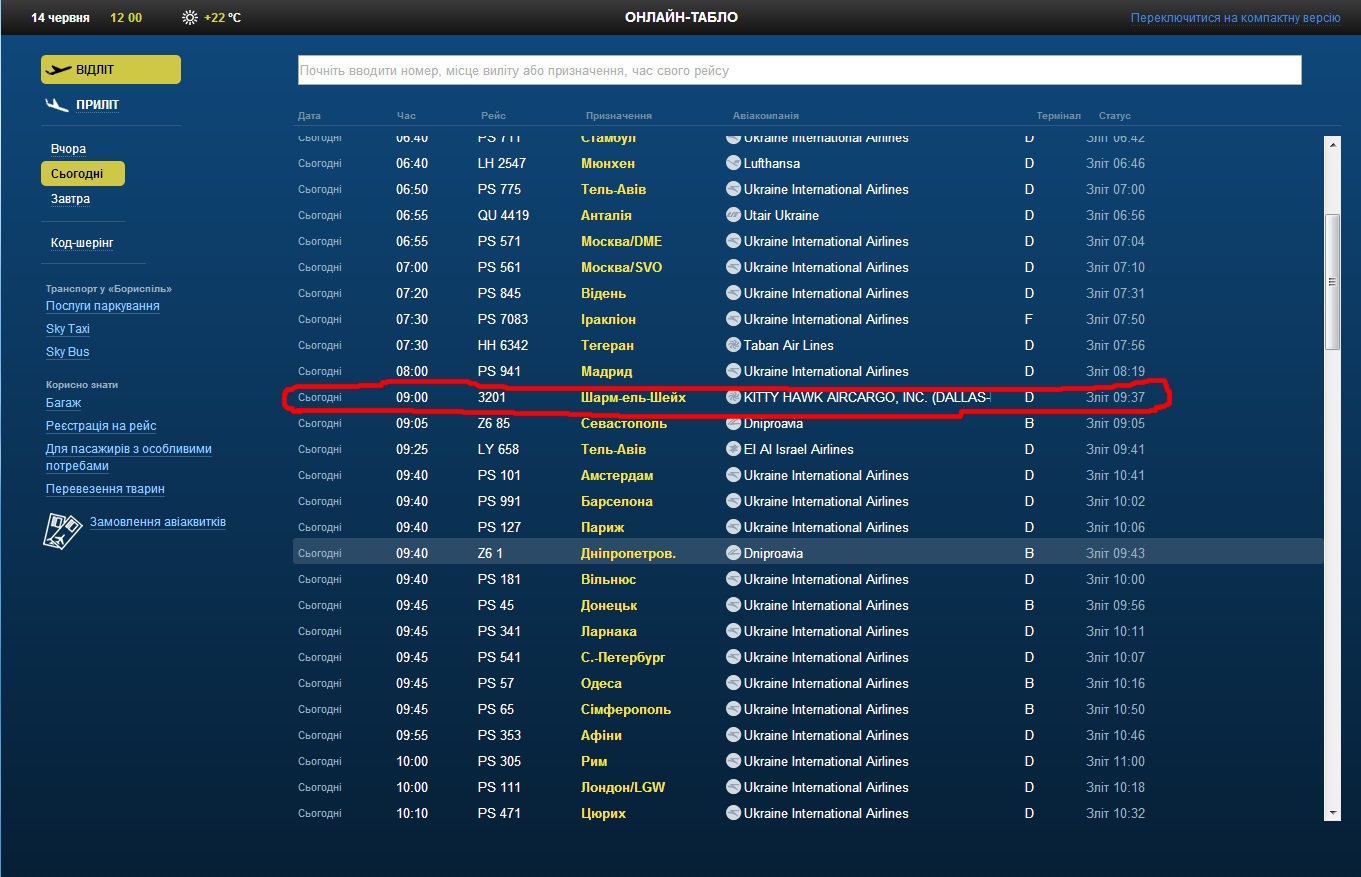The height and width of the screenshot is (877, 1361).
Task: Click the Kitty Hawk Aircargo logo icon
Action: pos(734,397)
